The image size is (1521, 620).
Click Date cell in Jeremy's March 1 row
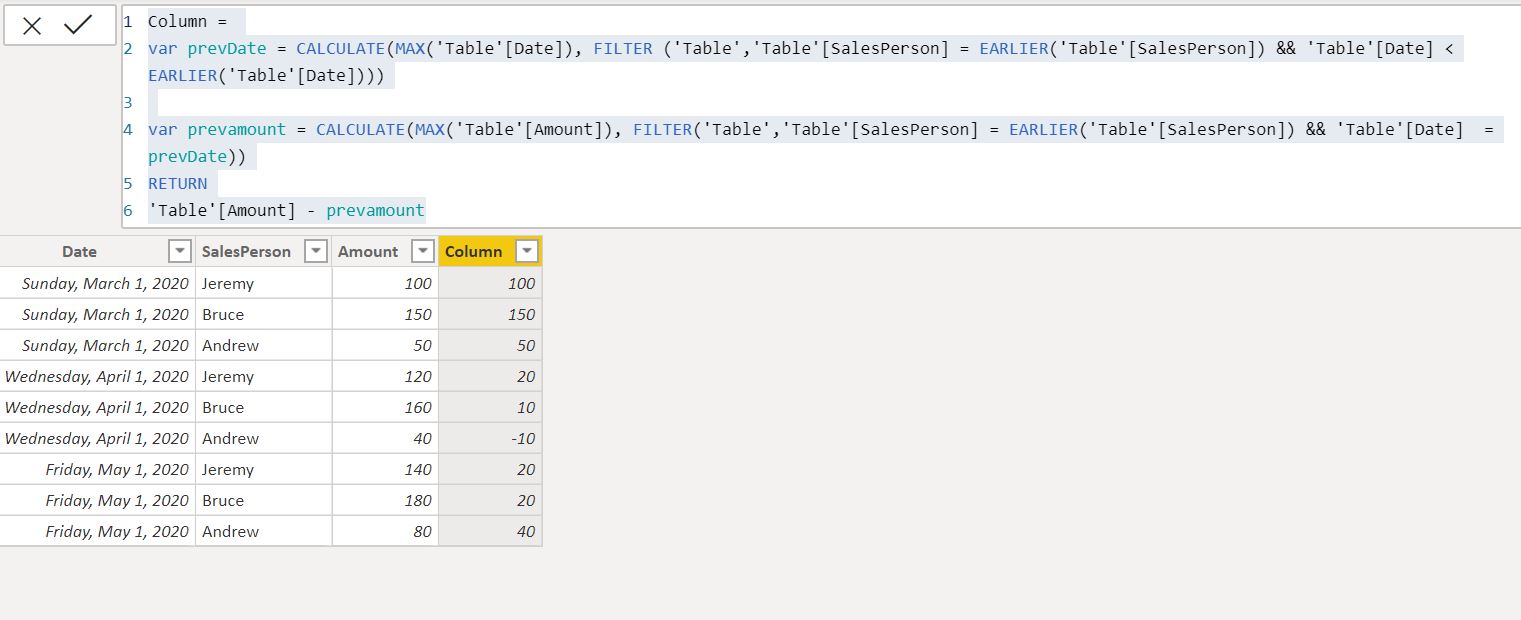click(x=97, y=283)
